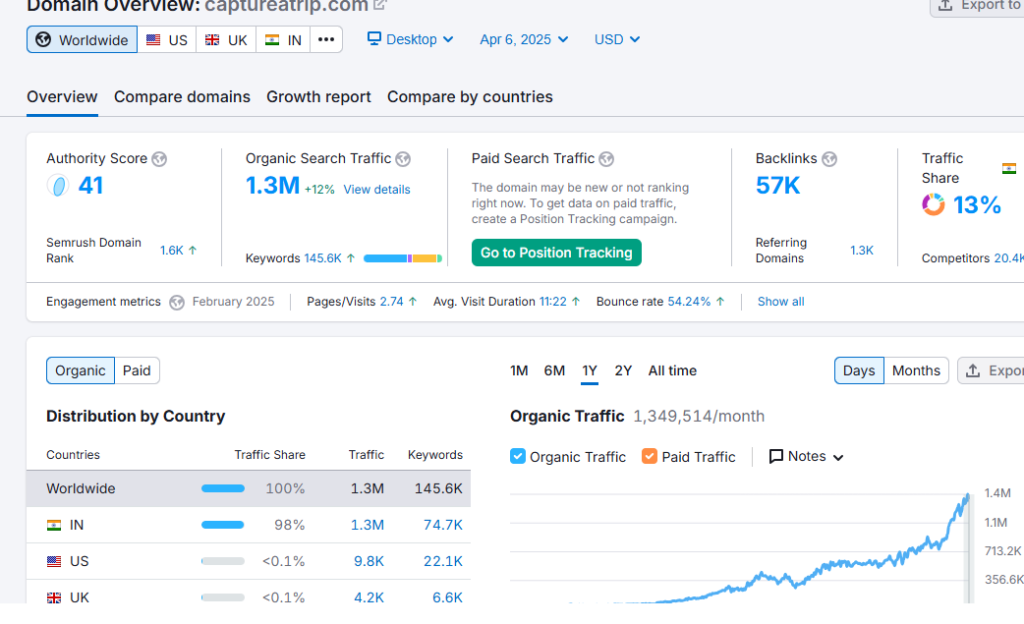Click Organic Search Traffic info icon
The height and width of the screenshot is (624, 1024).
(x=404, y=159)
